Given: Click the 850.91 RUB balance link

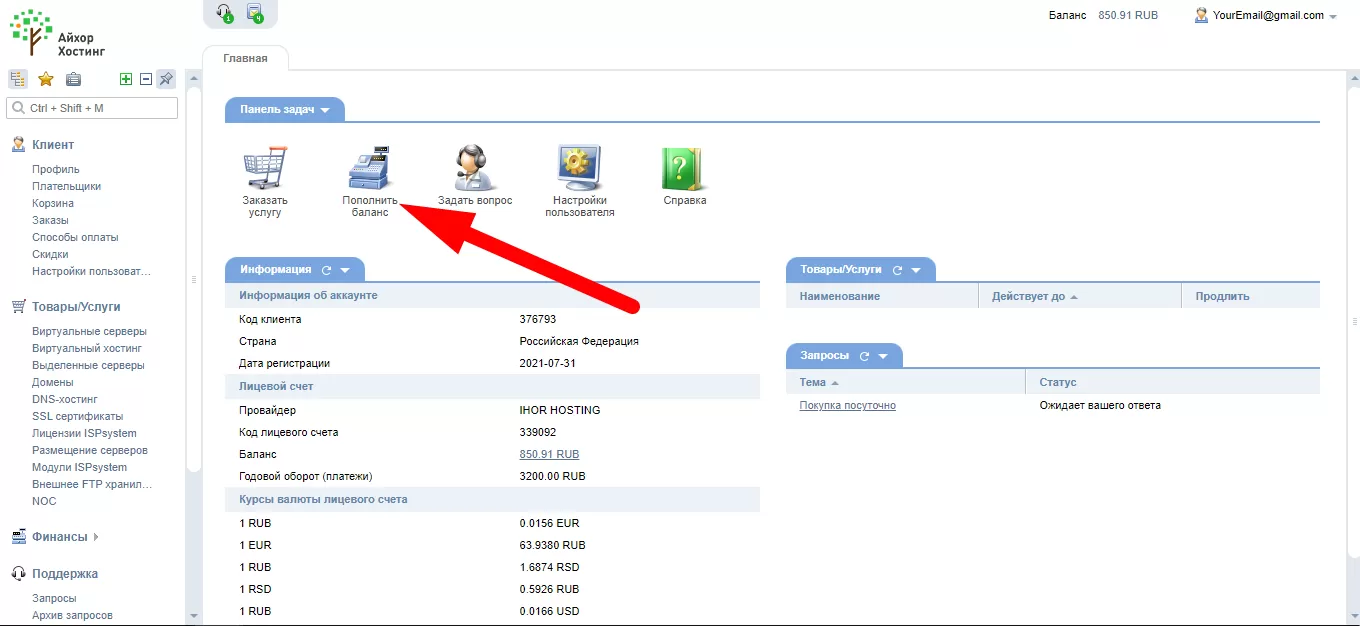Looking at the screenshot, I should point(549,454).
